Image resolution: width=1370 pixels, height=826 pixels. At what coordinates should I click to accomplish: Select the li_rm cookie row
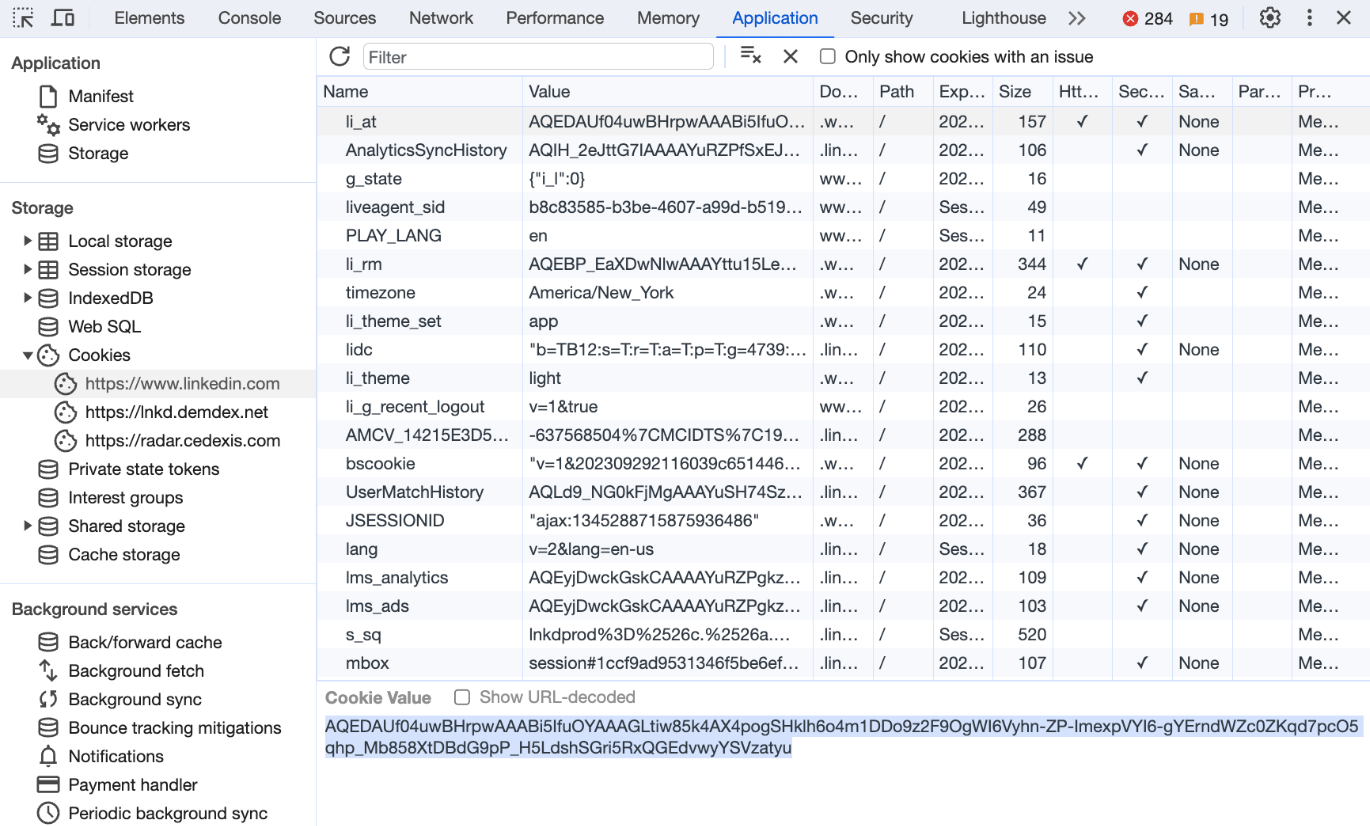point(843,264)
